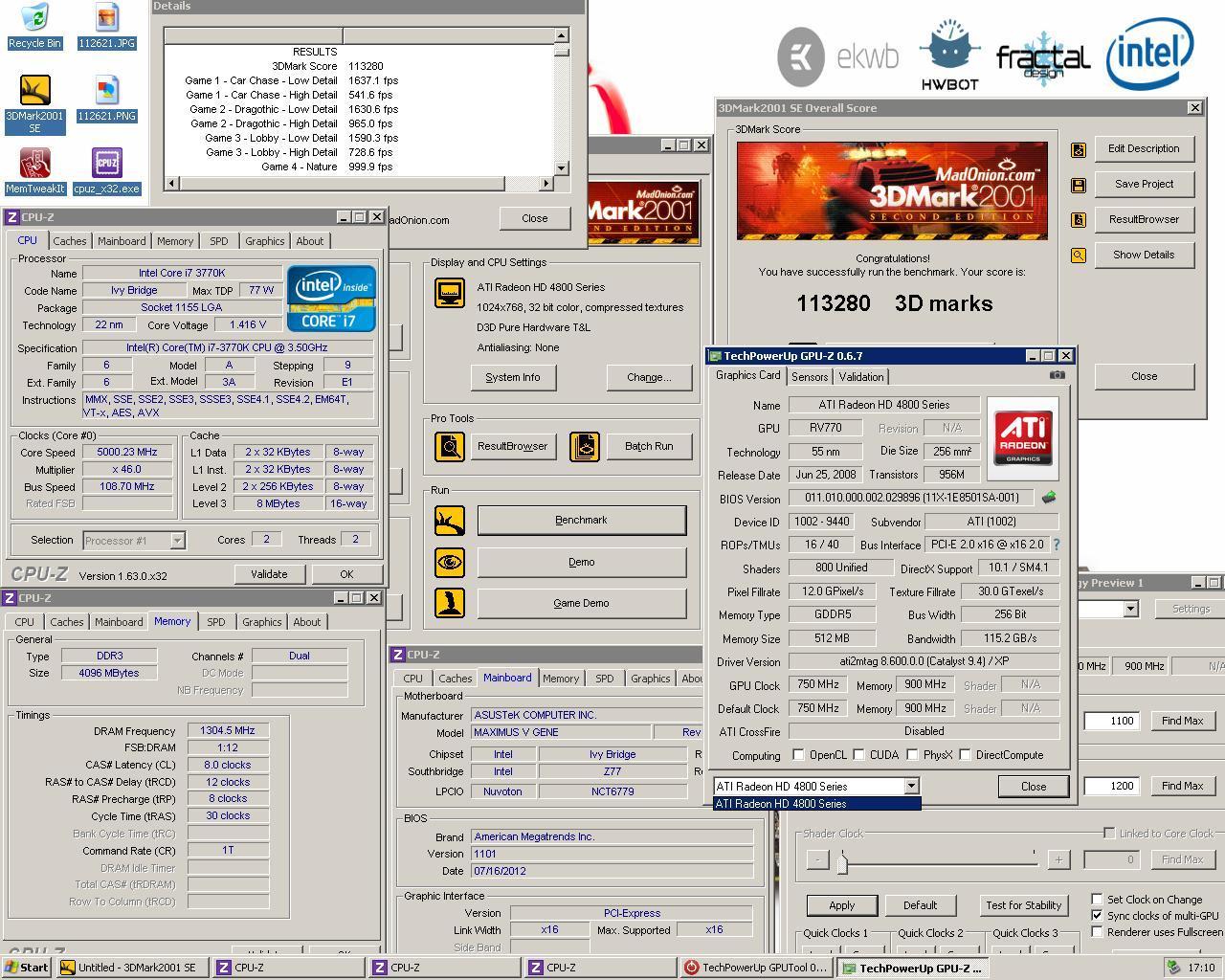Toggle the OpenCL checkbox in GPU-Z
This screenshot has width=1225, height=980.
(x=798, y=755)
